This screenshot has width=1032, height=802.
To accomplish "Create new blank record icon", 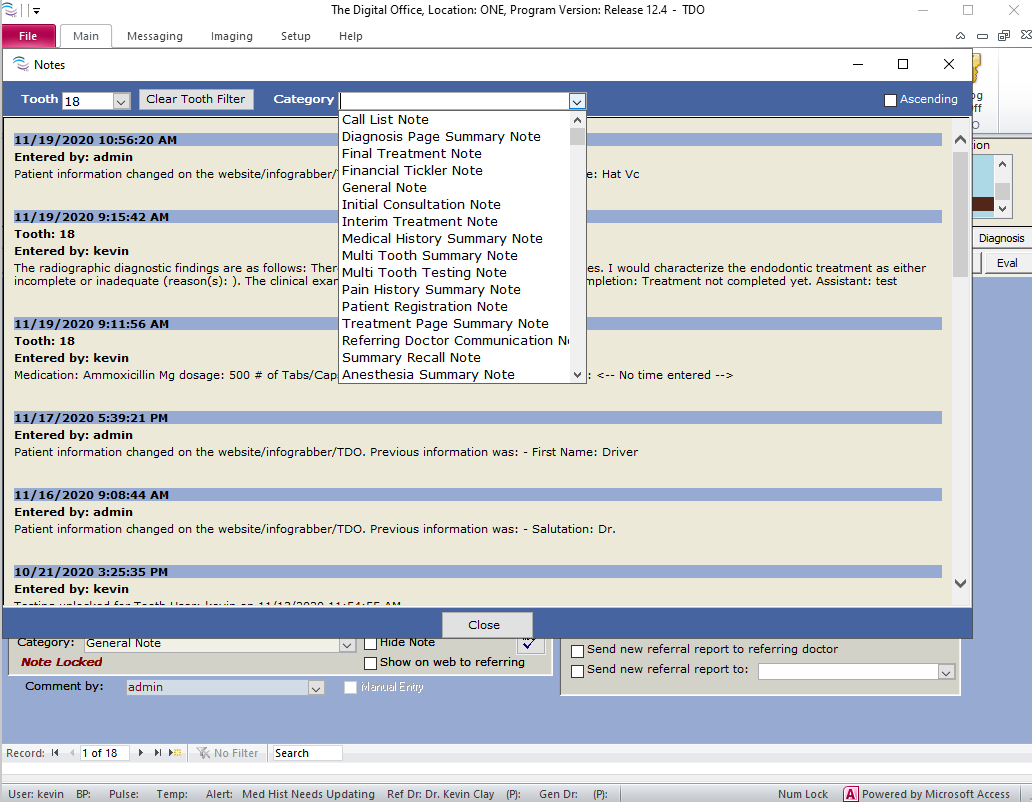I will pos(175,753).
